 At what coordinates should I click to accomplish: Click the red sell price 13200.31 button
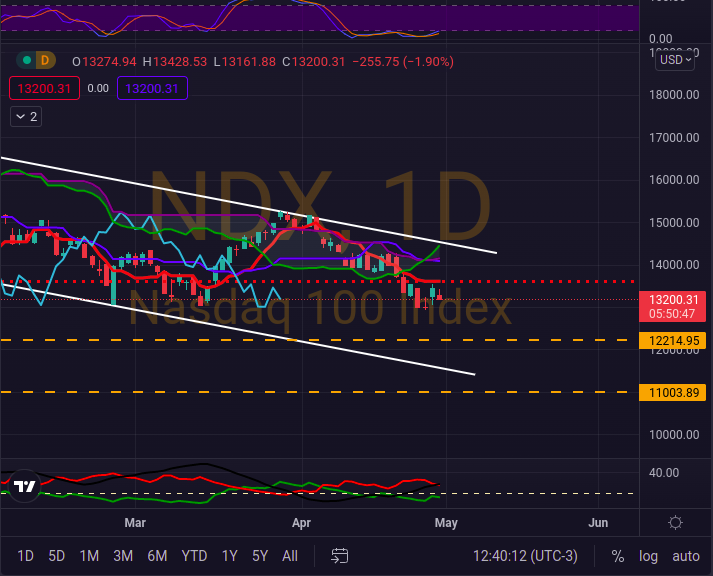point(43,88)
